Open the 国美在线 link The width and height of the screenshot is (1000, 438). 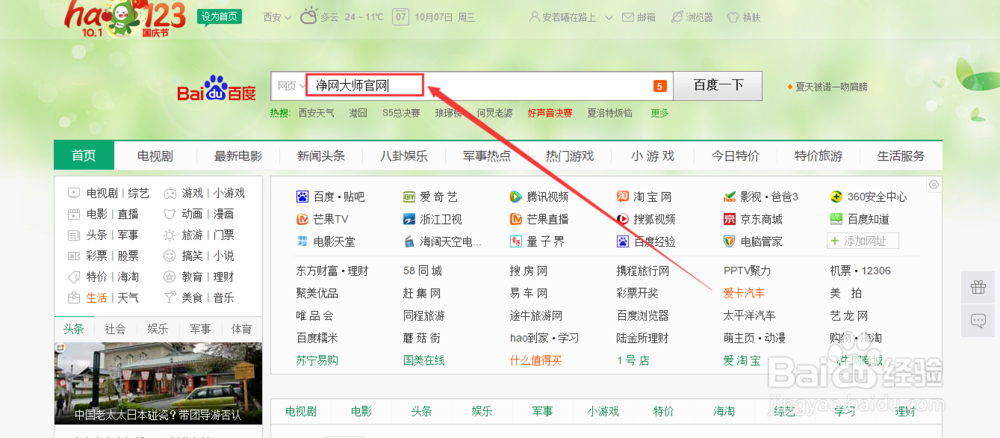coord(424,360)
